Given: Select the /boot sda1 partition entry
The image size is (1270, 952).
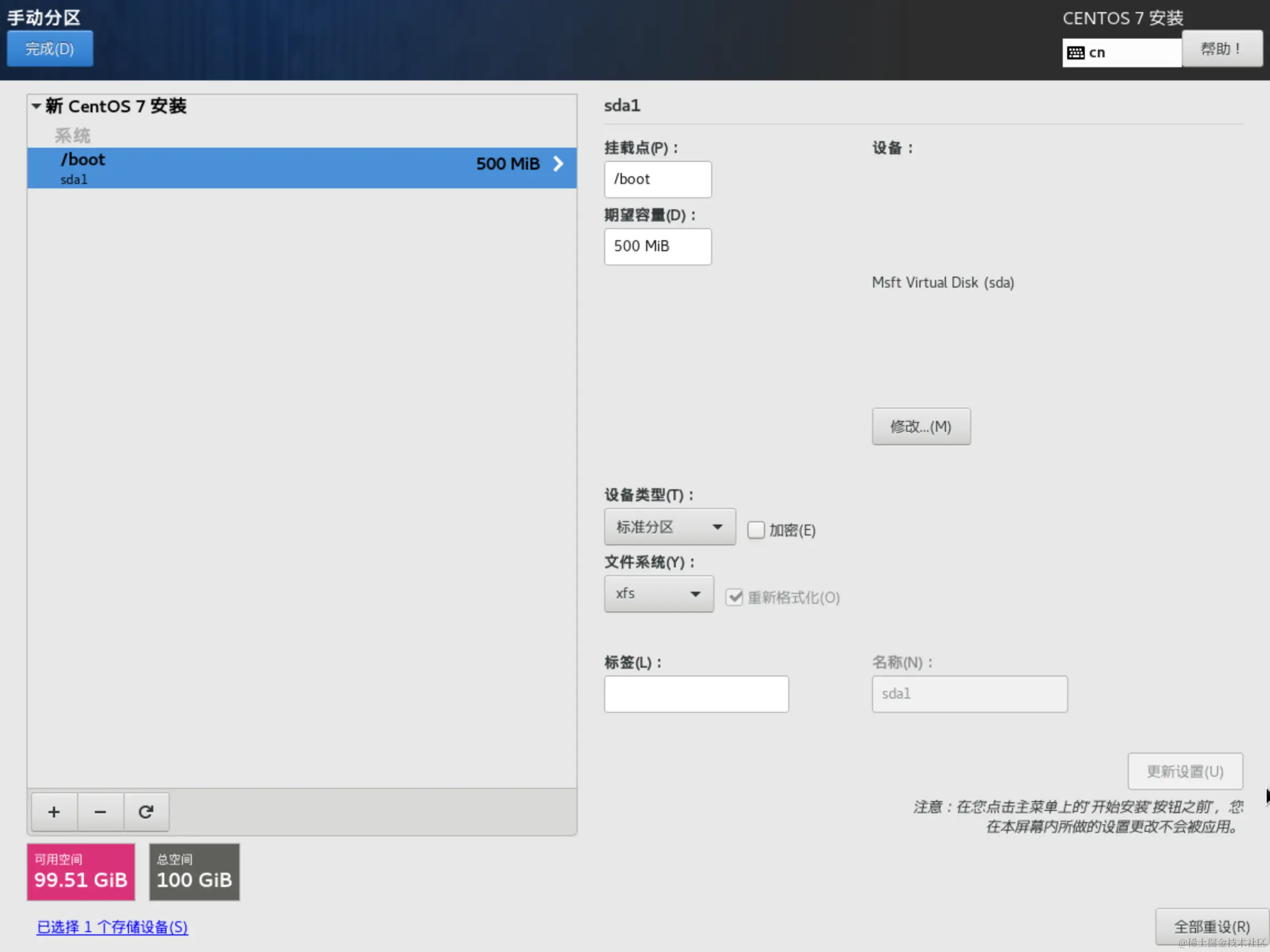Looking at the screenshot, I should 230,167.
